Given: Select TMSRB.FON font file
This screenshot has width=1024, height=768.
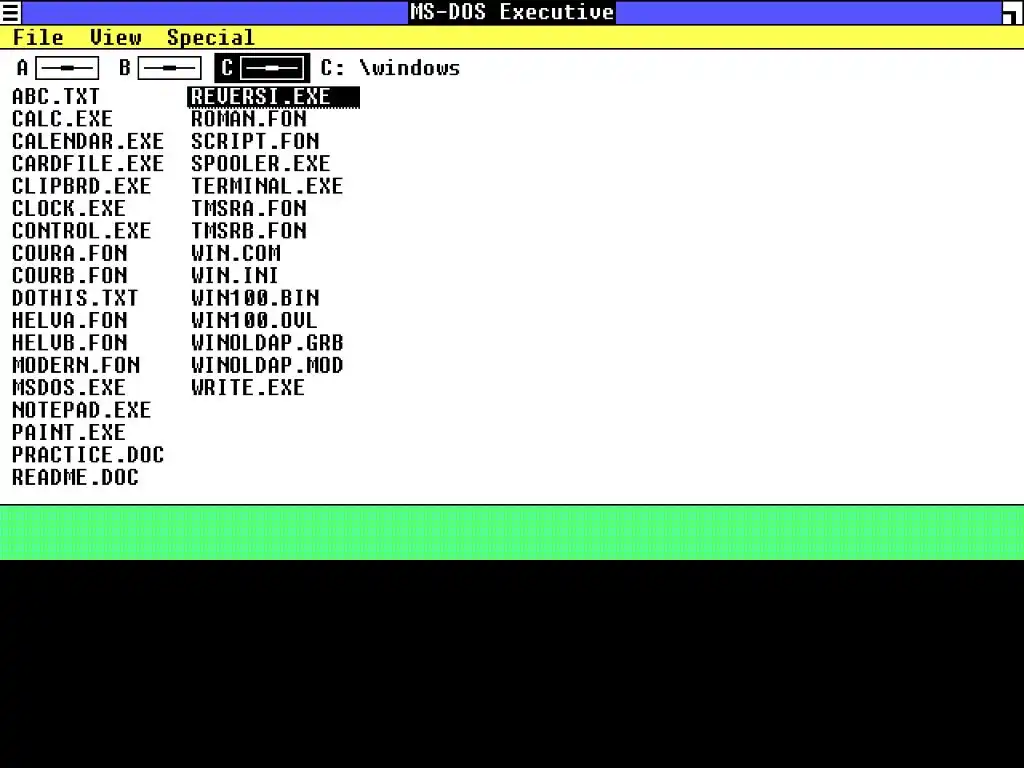Looking at the screenshot, I should click(x=248, y=231).
